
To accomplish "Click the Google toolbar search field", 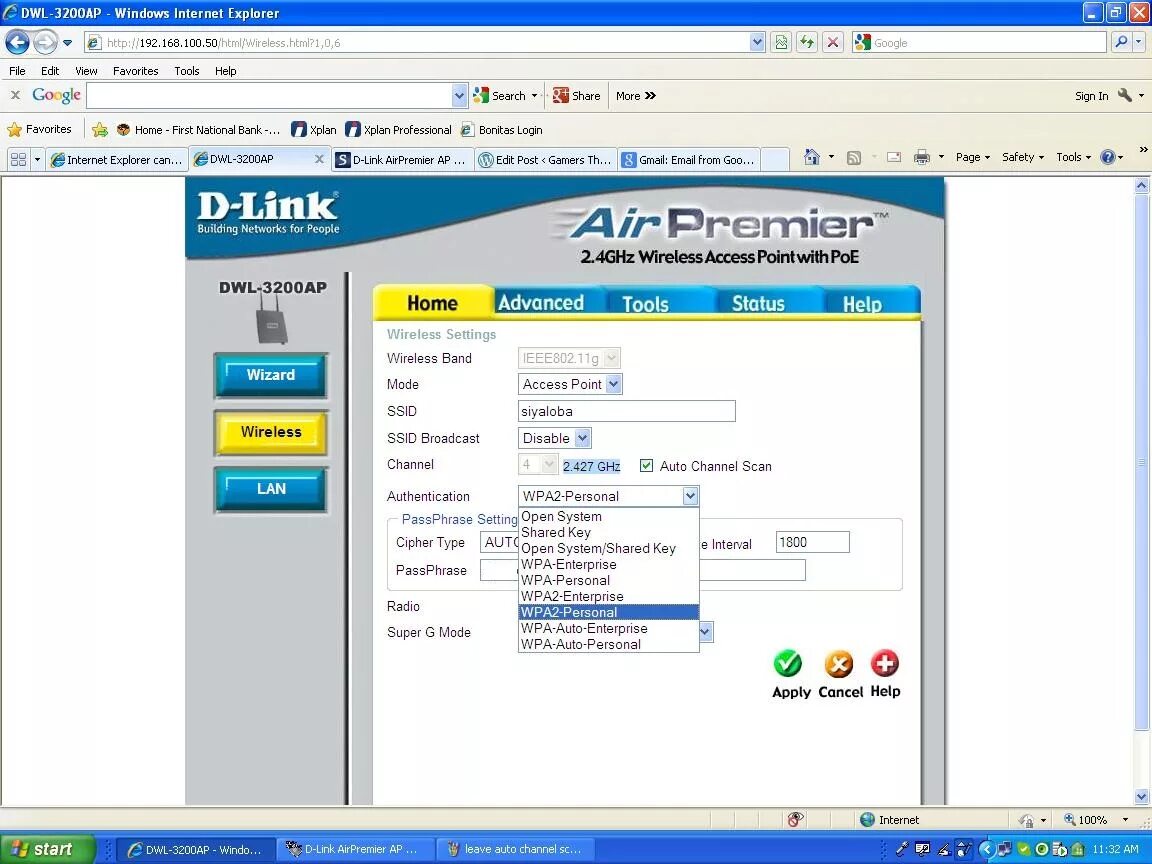I will (x=270, y=96).
